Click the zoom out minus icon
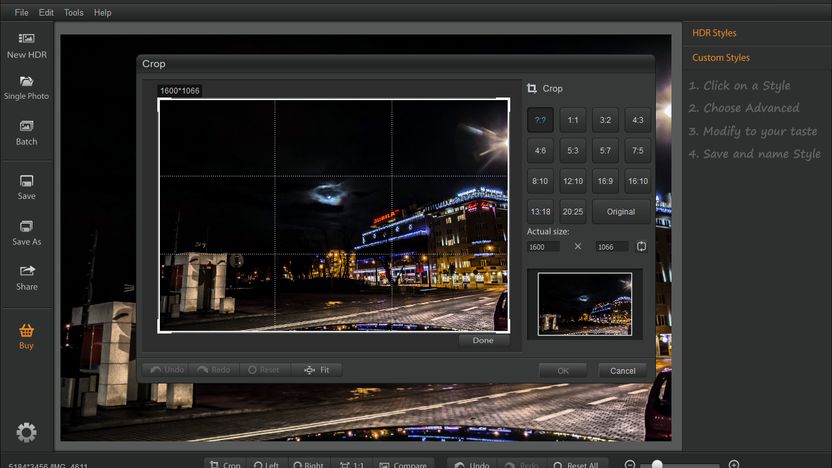832x468 pixels. pyautogui.click(x=629, y=464)
